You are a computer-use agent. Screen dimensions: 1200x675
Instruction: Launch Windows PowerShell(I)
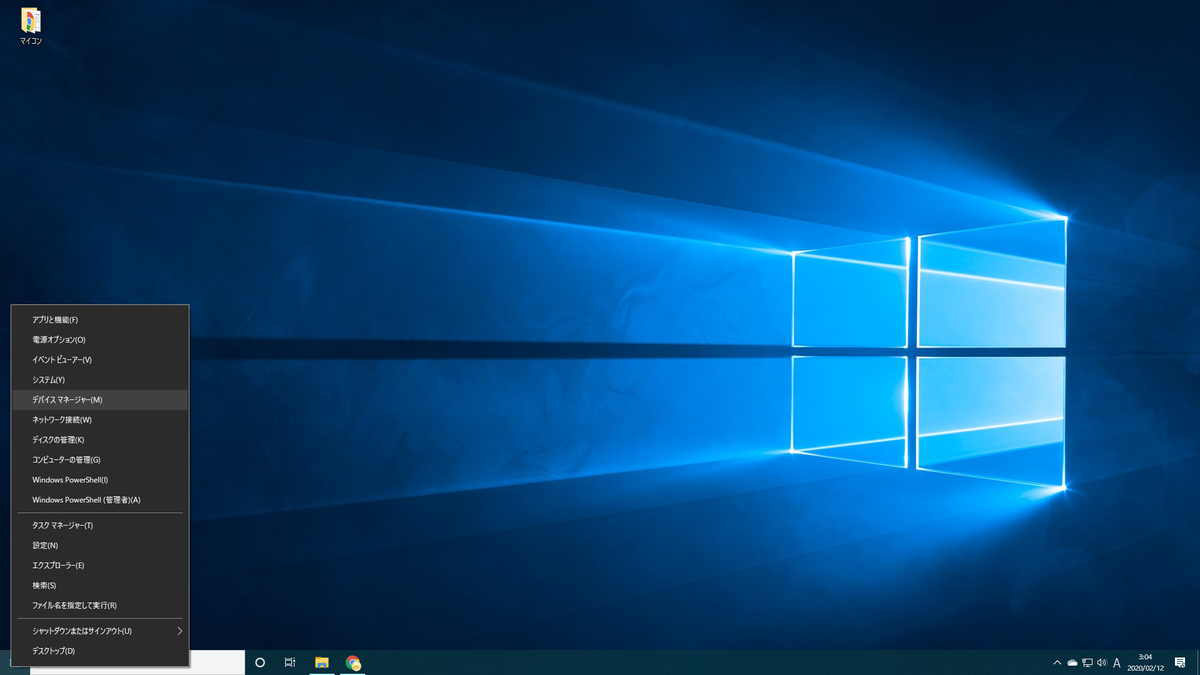coord(99,480)
